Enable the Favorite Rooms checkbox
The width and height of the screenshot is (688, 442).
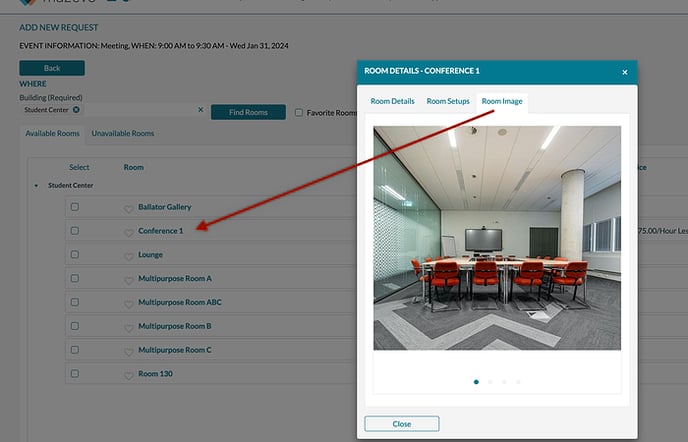pyautogui.click(x=299, y=113)
